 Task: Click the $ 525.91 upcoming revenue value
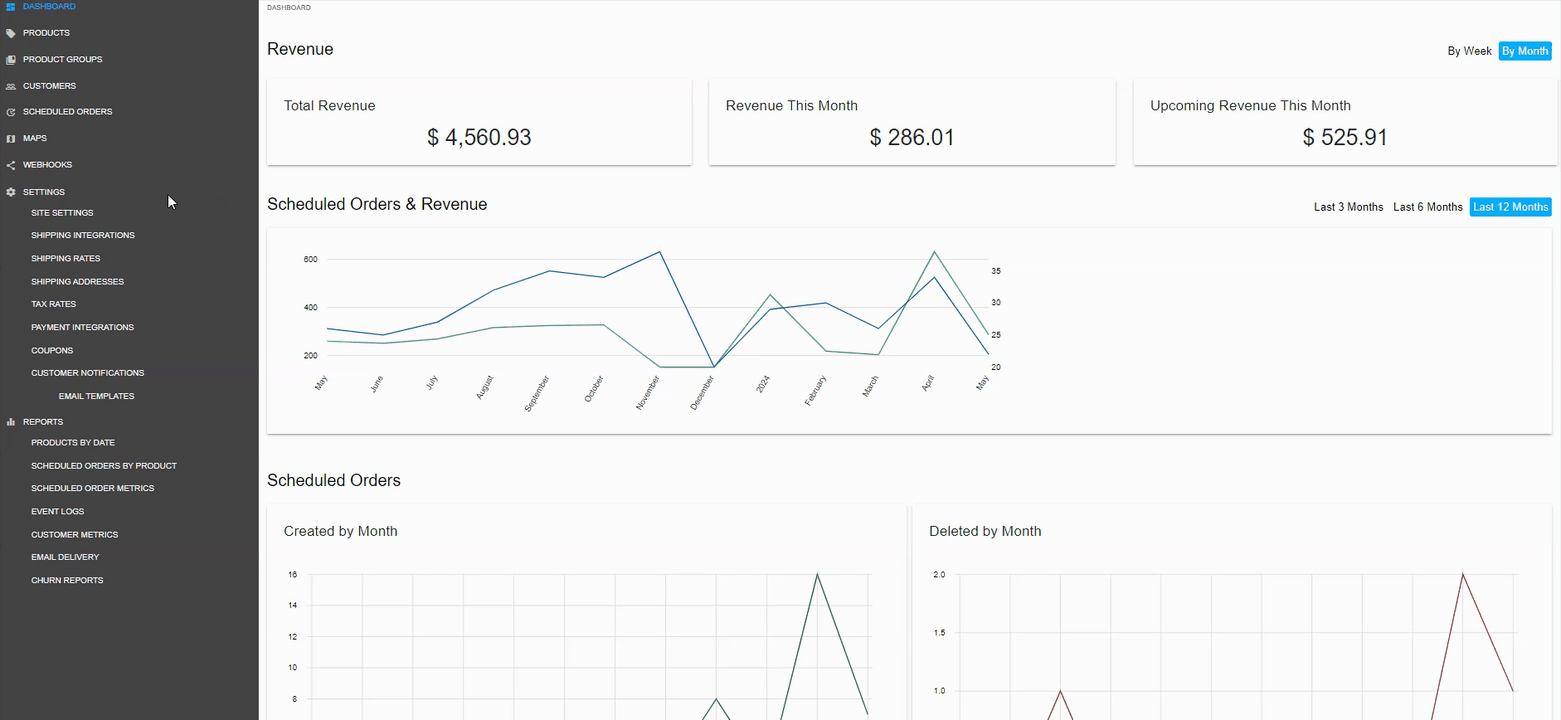pyautogui.click(x=1345, y=138)
